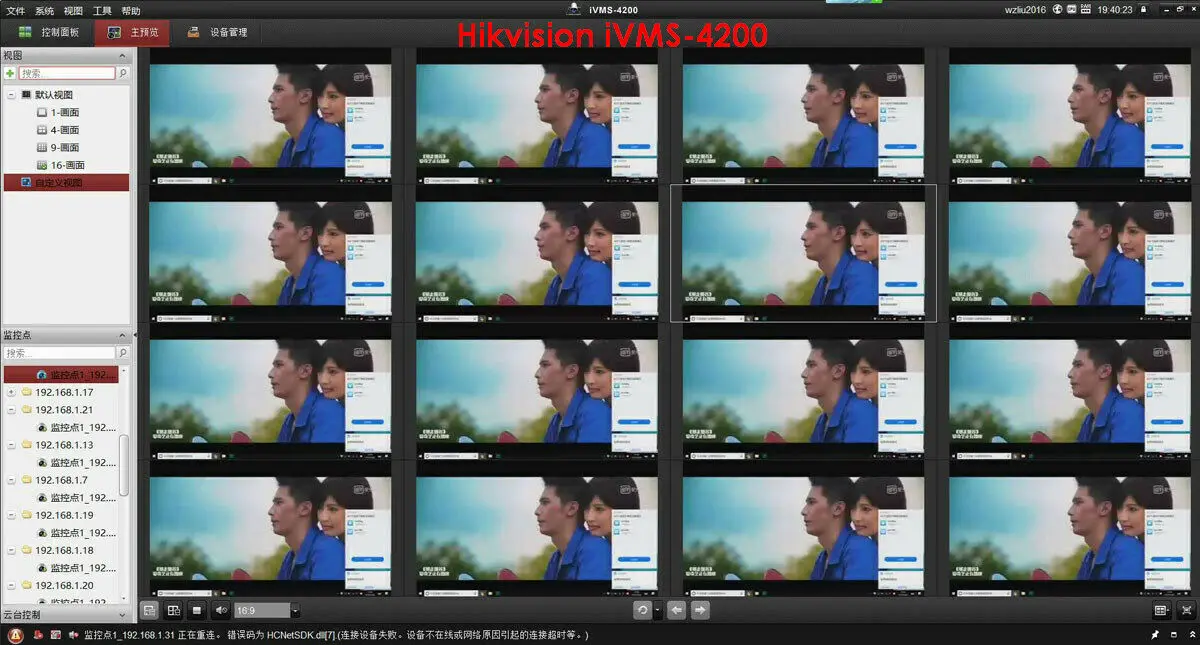
Task: Click the RAM memory usage icon
Action: click(x=1086, y=10)
